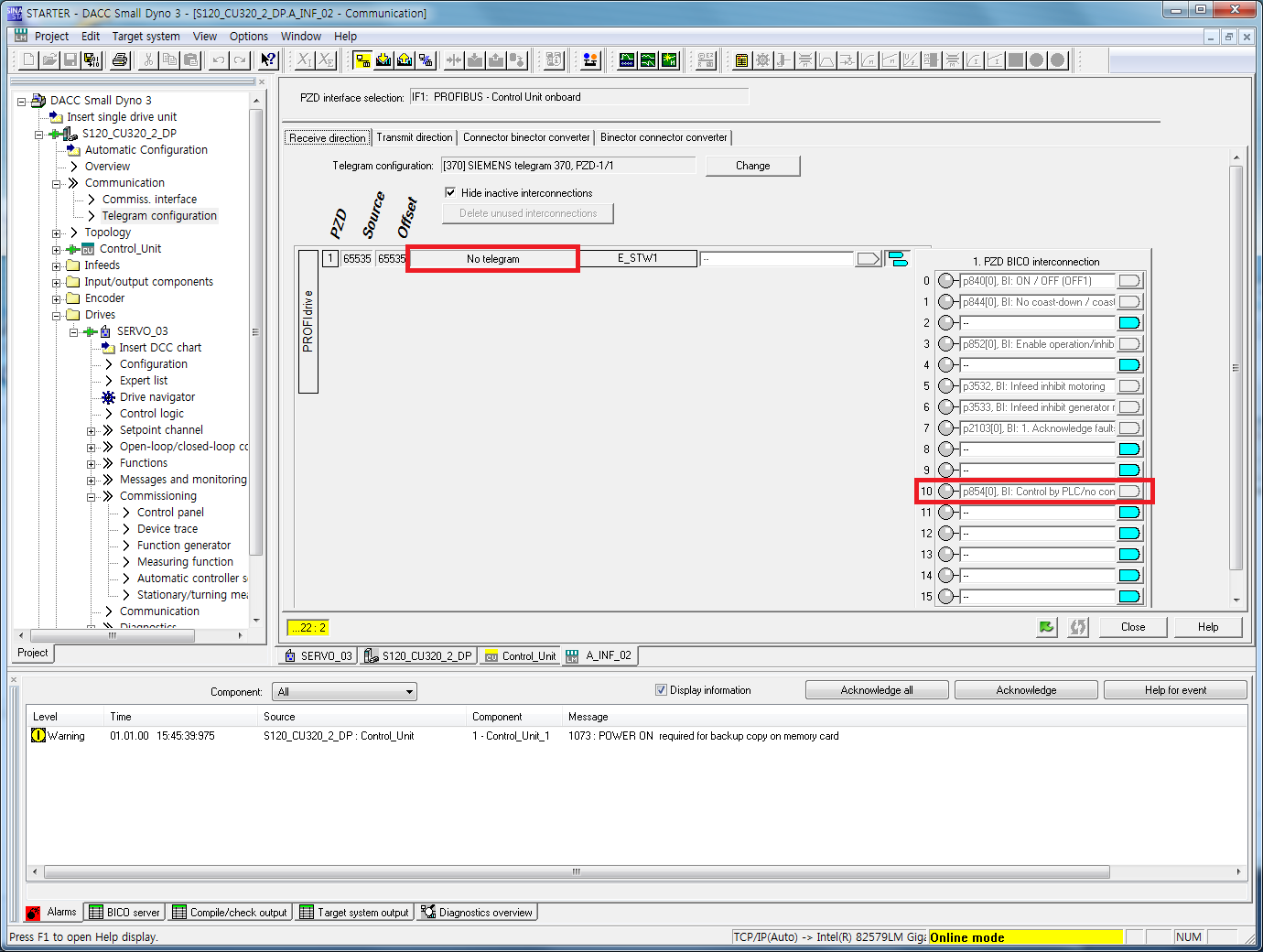Collapse the S120_CU320_2_DP tree node
This screenshot has height=952, width=1263.
pyautogui.click(x=38, y=134)
